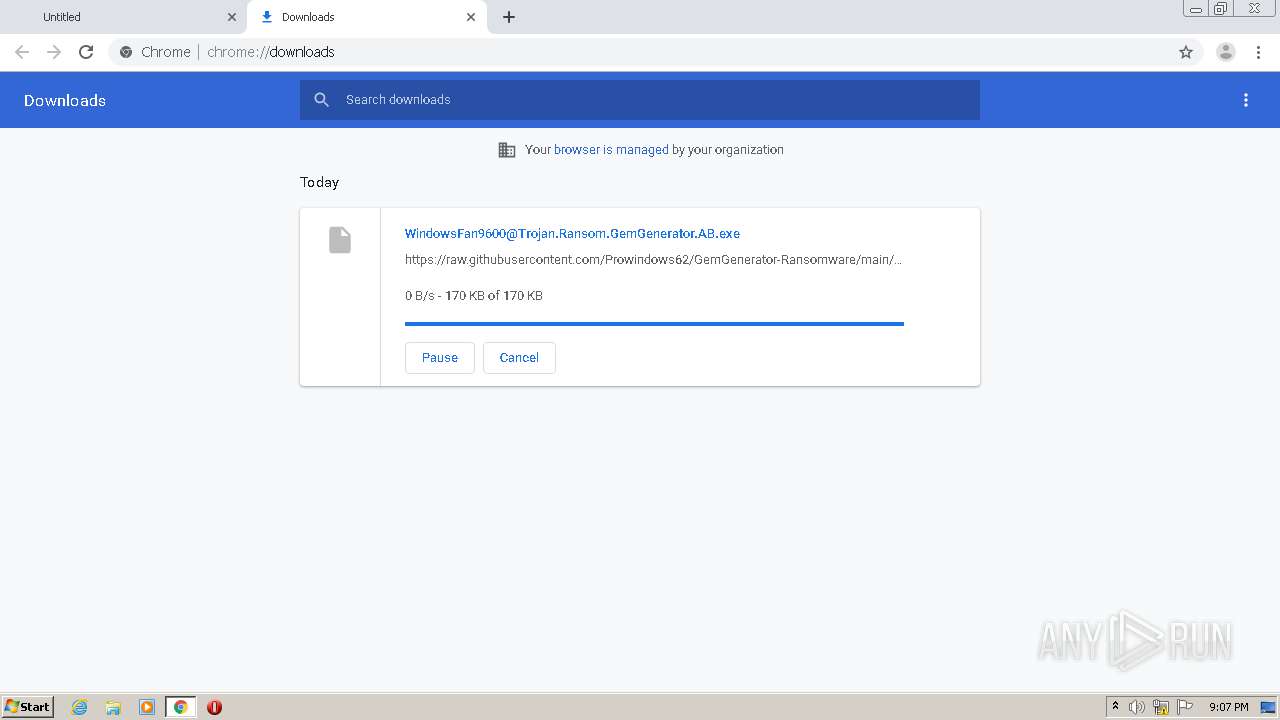This screenshot has width=1280, height=720.
Task: Show hidden tray icons arrow
Action: tap(1116, 707)
